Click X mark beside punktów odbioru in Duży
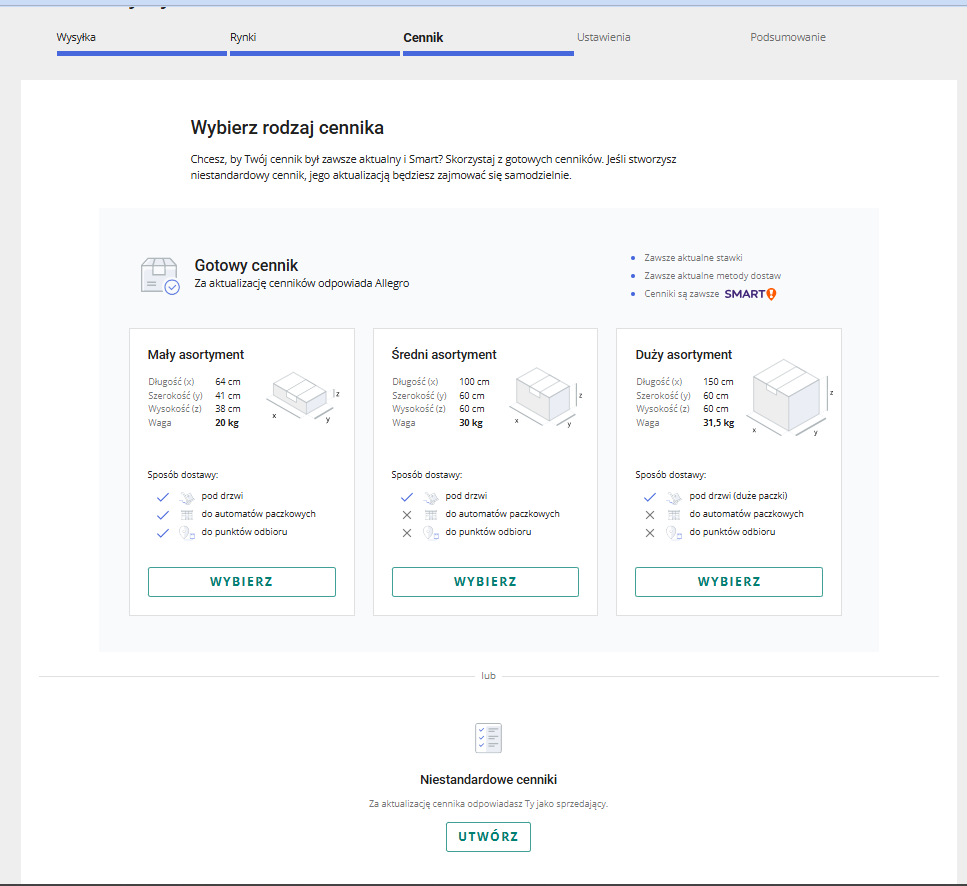 click(650, 533)
